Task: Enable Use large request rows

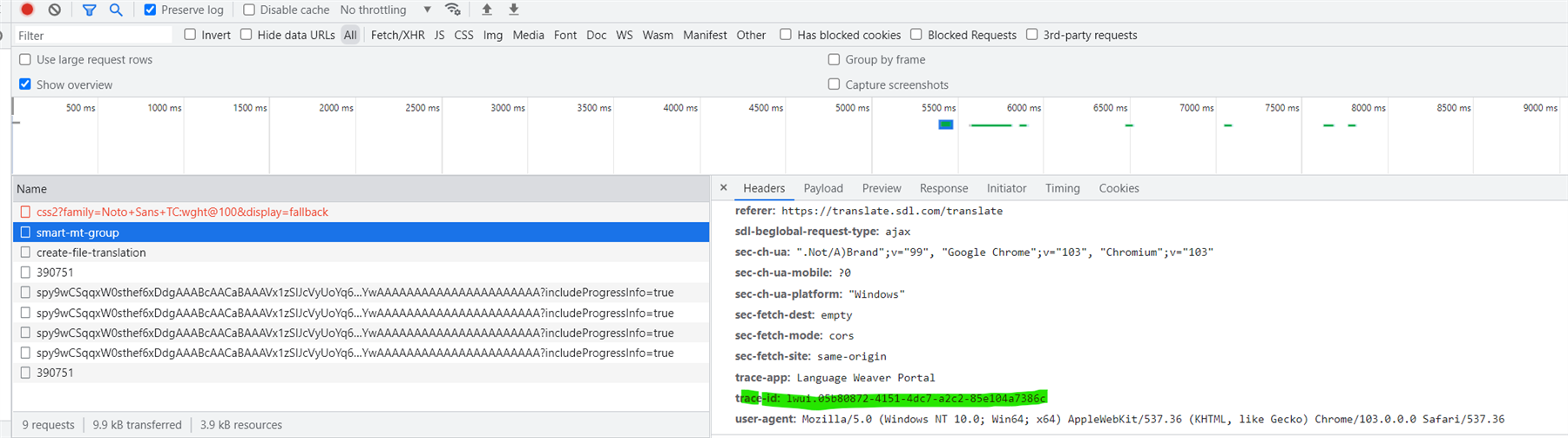Action: (25, 59)
